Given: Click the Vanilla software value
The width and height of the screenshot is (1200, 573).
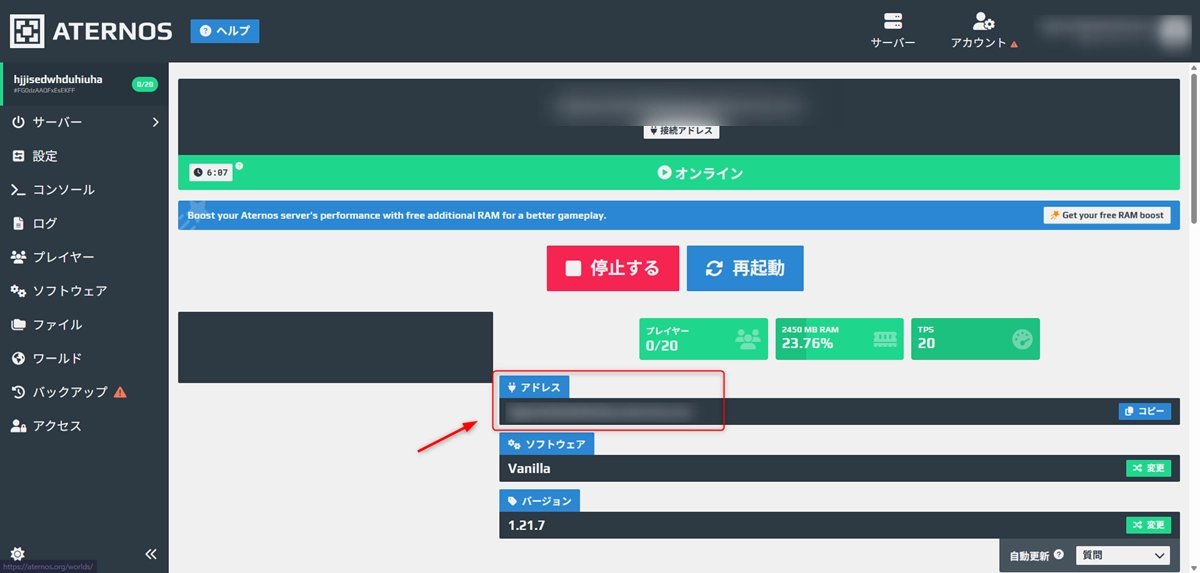Looking at the screenshot, I should pyautogui.click(x=529, y=468).
